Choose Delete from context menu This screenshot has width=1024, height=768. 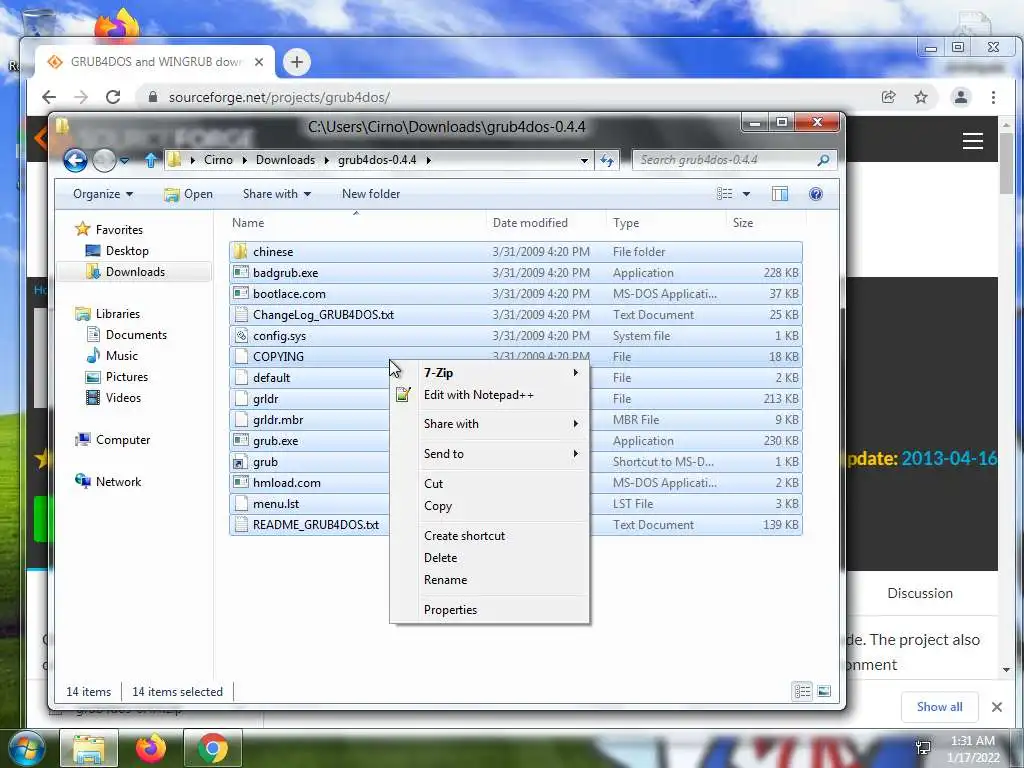coord(489,558)
